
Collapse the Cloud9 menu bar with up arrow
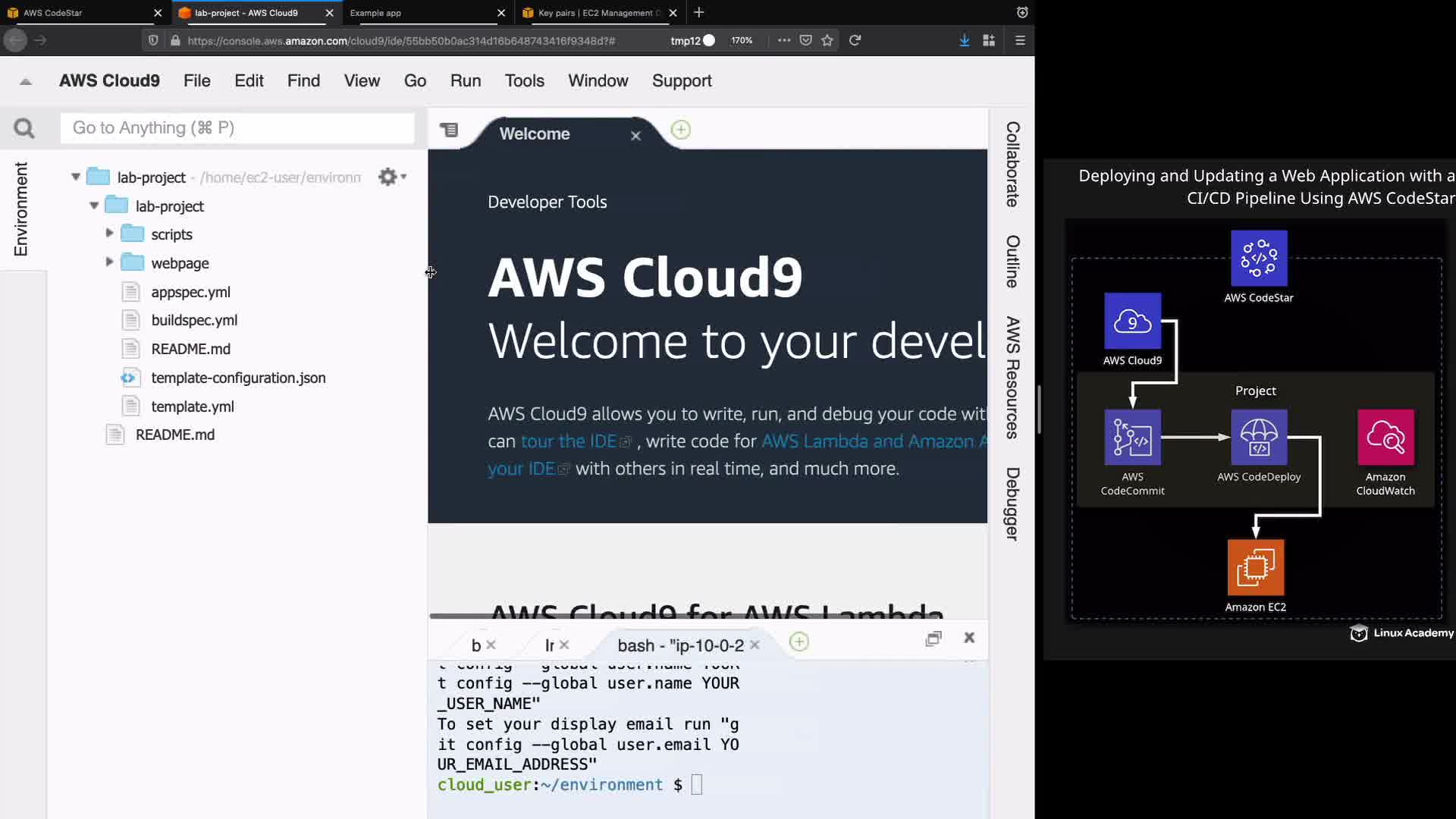coord(26,81)
